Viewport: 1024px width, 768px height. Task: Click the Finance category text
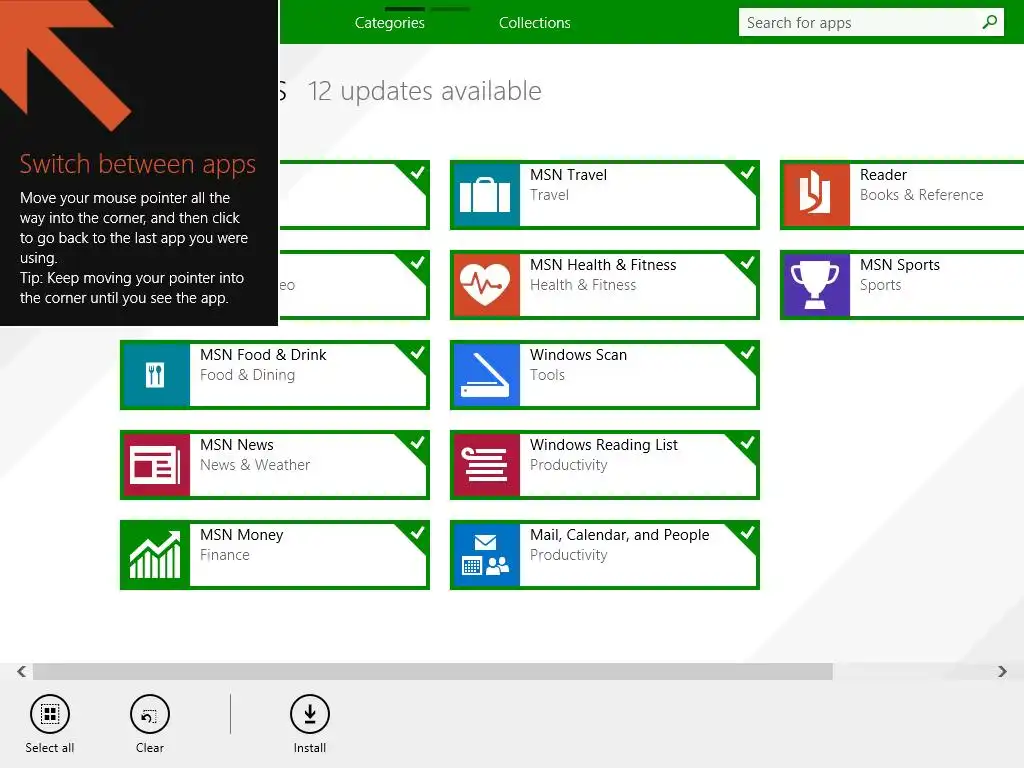225,555
